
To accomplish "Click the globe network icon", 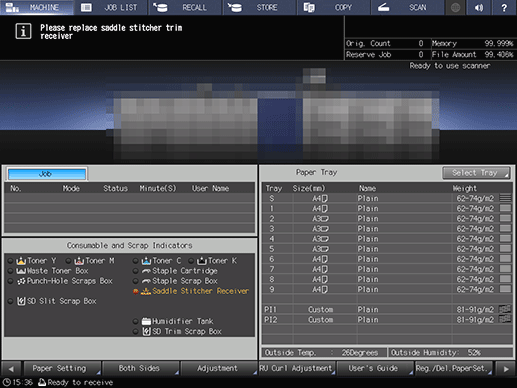I will (455, 7).
